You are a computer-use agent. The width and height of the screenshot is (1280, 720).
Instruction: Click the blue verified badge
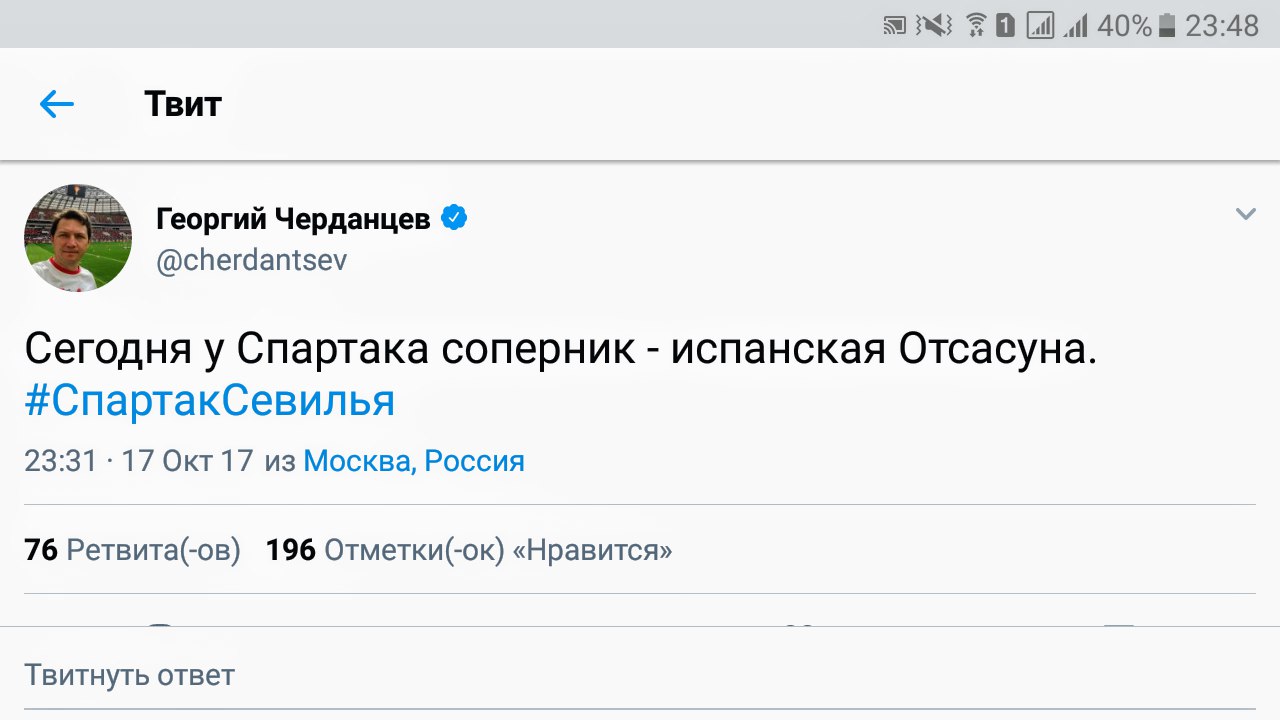(x=454, y=218)
